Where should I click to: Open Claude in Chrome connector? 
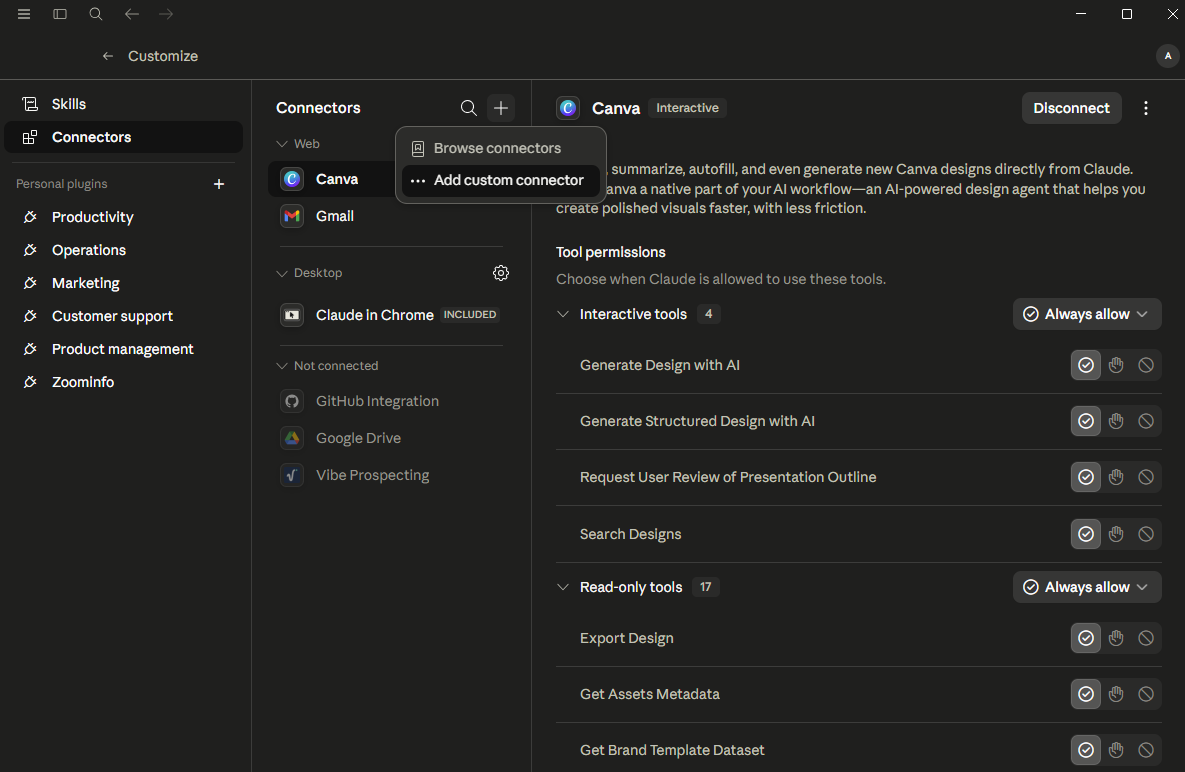[x=392, y=315]
